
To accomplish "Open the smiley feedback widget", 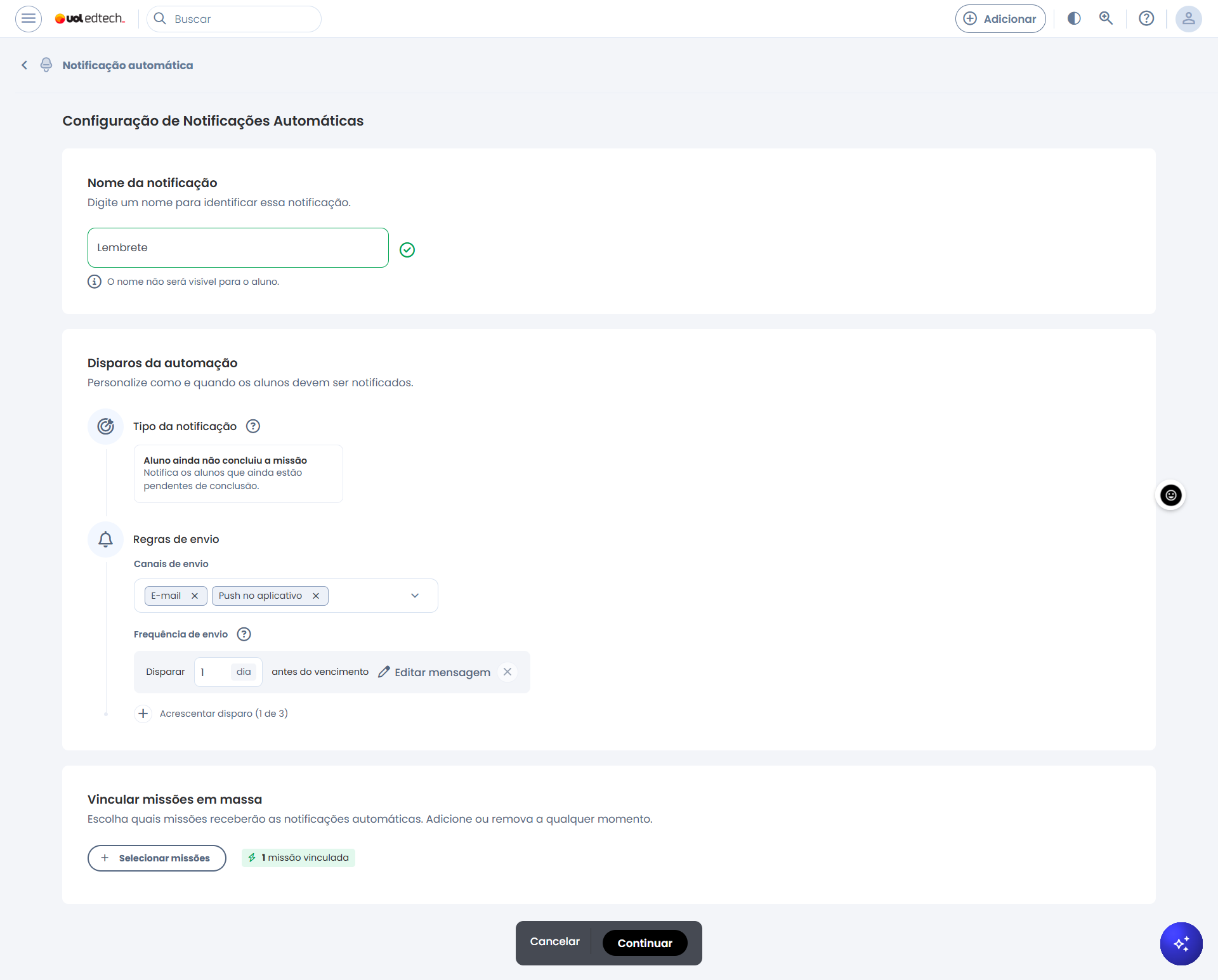I will 1171,495.
